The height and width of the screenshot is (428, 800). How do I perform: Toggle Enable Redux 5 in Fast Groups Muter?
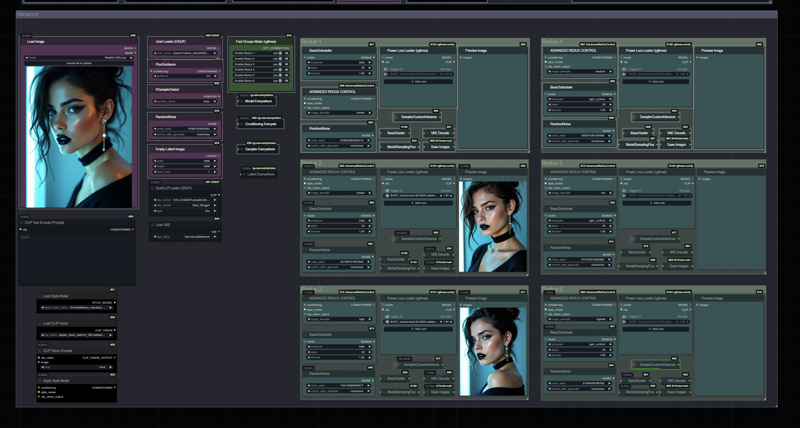(280, 75)
